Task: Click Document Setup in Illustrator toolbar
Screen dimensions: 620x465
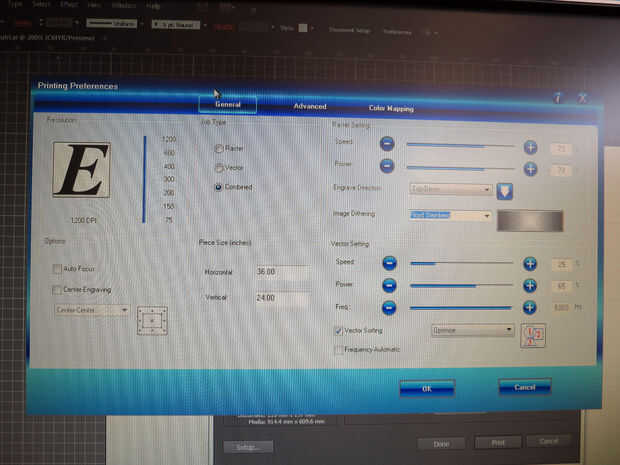Action: [350, 30]
